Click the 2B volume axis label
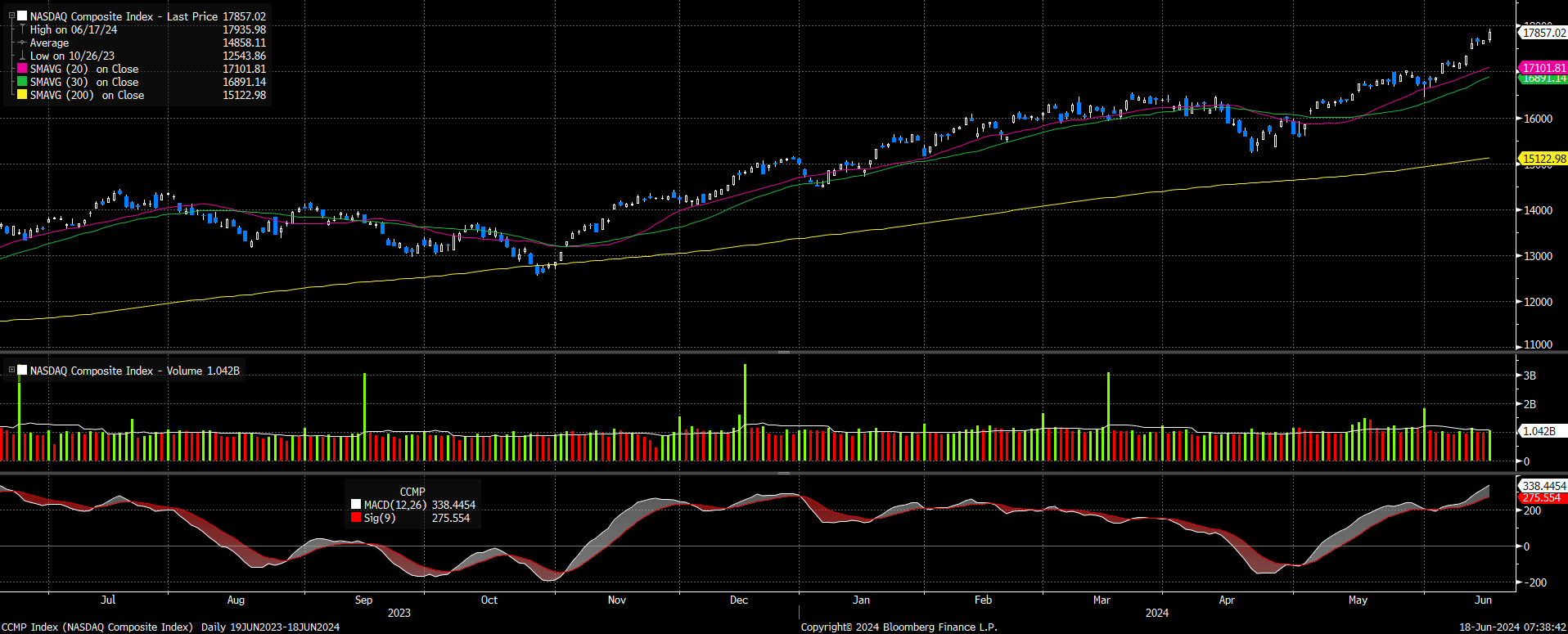The height and width of the screenshot is (634, 1568). (1530, 404)
